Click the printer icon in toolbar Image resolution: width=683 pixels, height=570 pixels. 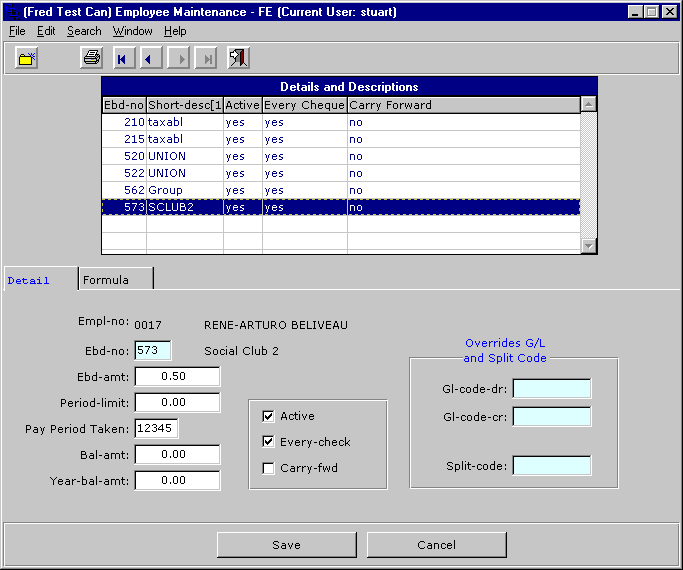pos(91,58)
